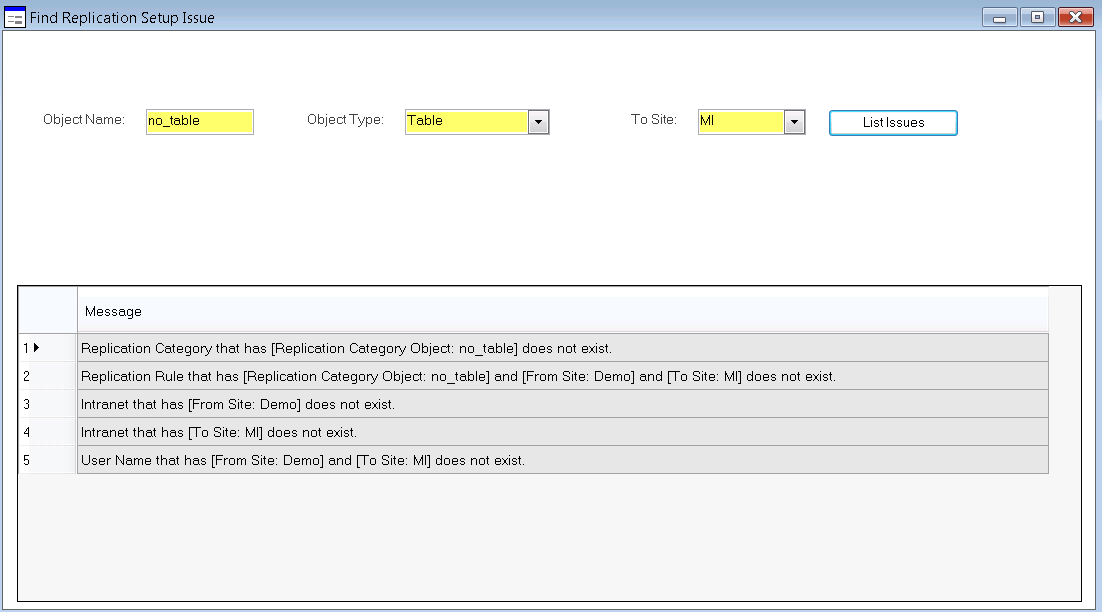Viewport: 1102px width, 612px height.
Task: Maximize the Find Replication Setup Issue window
Action: click(x=1037, y=17)
